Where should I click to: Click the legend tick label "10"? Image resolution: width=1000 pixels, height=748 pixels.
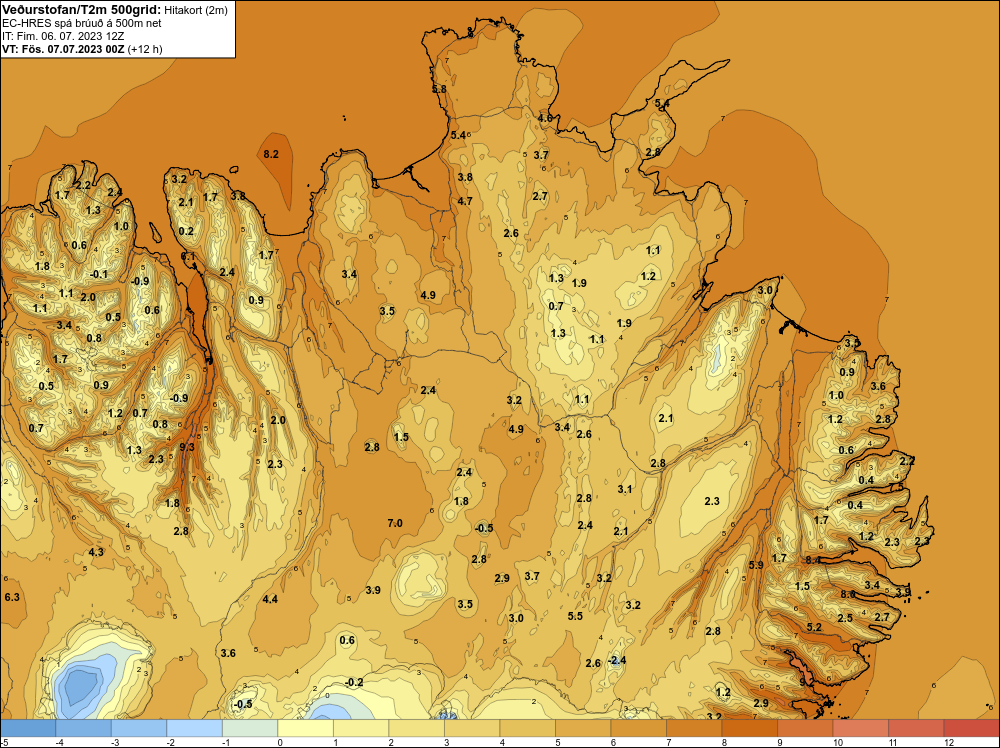tap(838, 742)
